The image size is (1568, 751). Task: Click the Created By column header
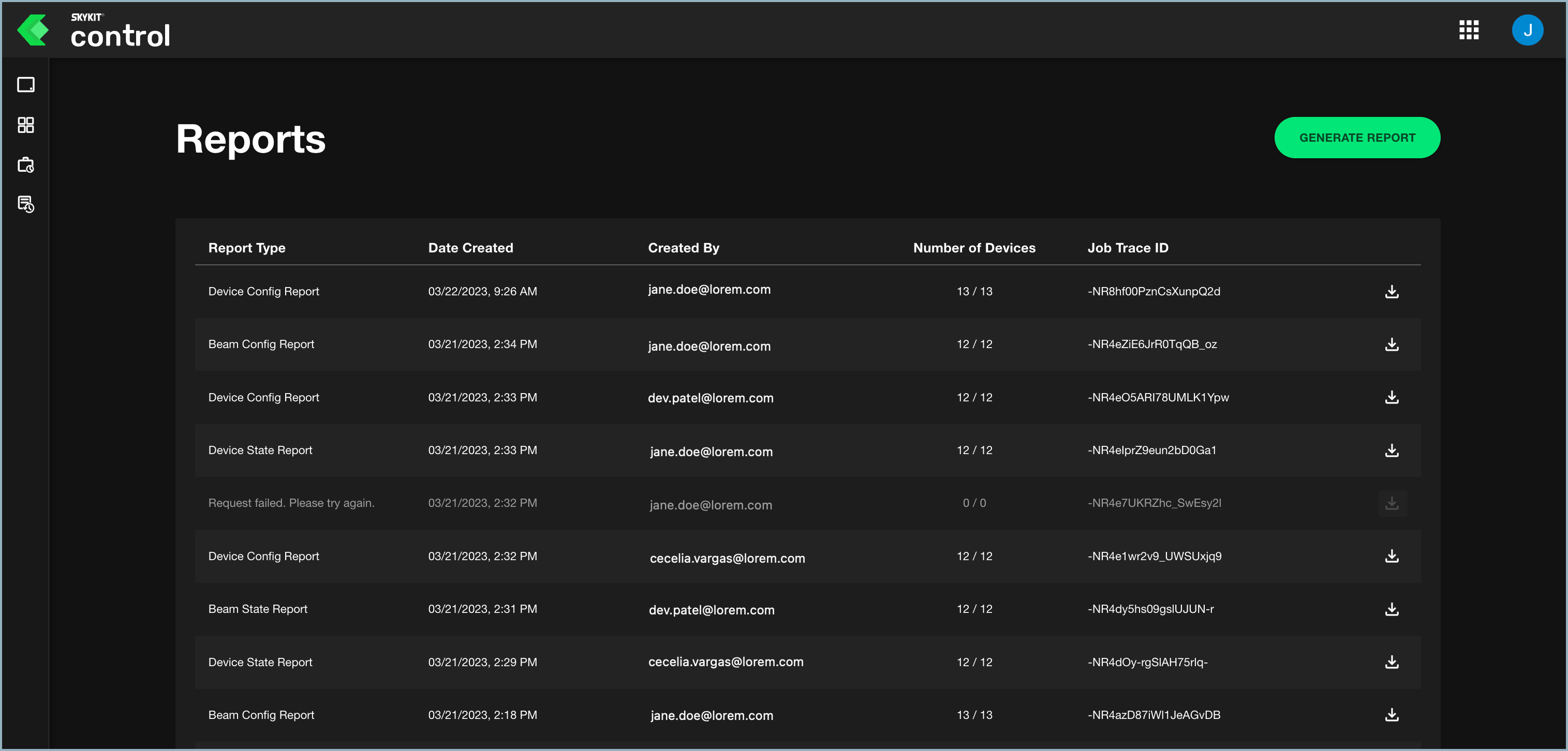tap(683, 248)
